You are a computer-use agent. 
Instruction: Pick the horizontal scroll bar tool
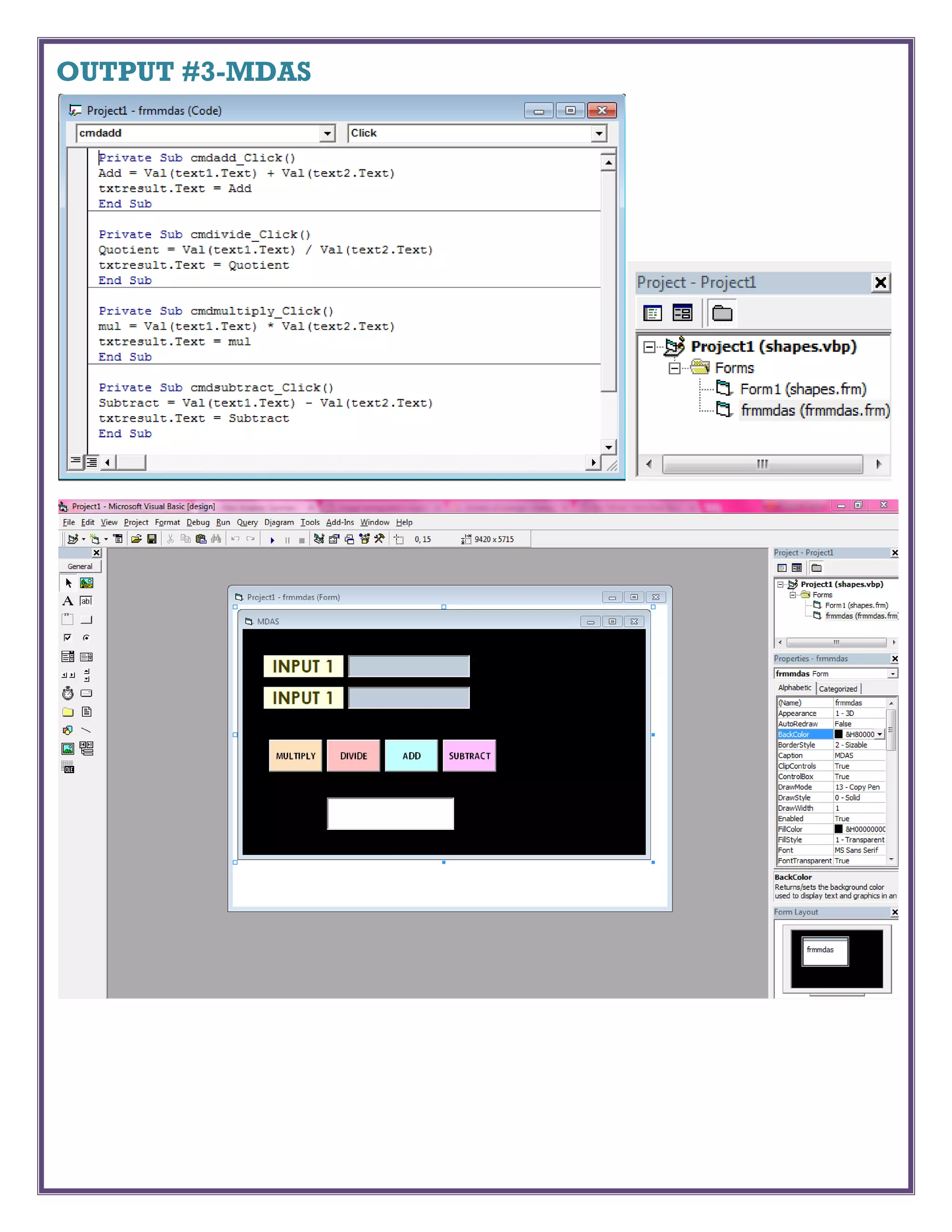coord(68,675)
